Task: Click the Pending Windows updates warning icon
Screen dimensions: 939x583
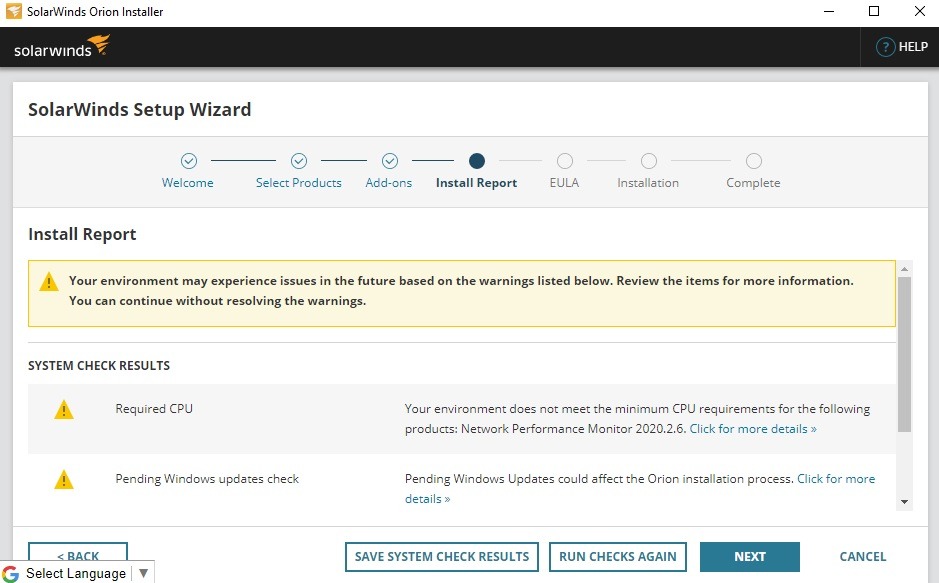Action: pos(64,480)
